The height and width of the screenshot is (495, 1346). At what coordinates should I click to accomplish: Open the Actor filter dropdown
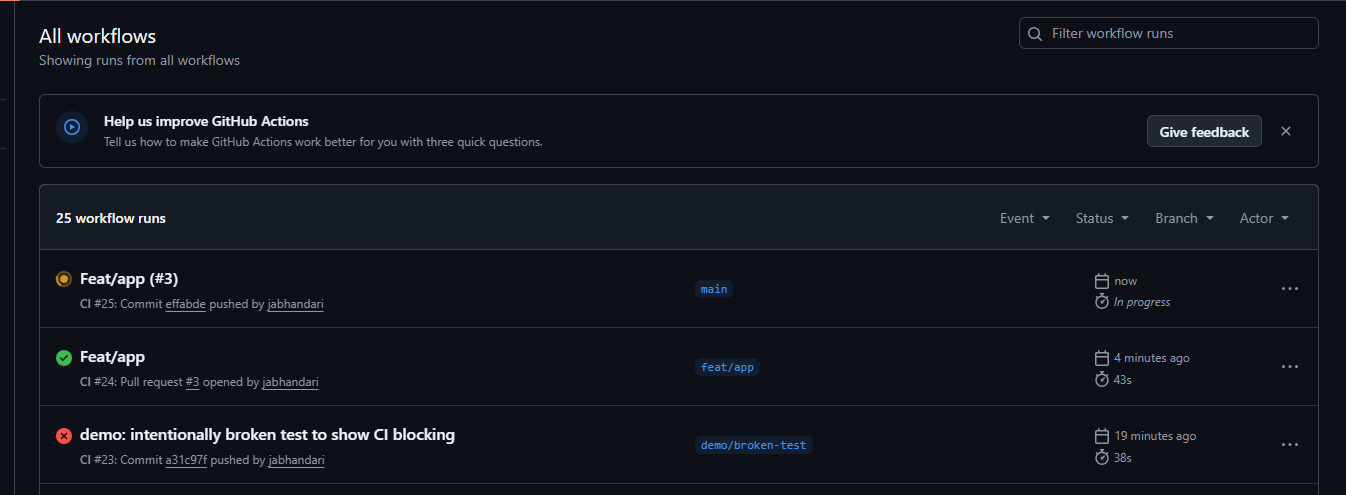coord(1264,218)
